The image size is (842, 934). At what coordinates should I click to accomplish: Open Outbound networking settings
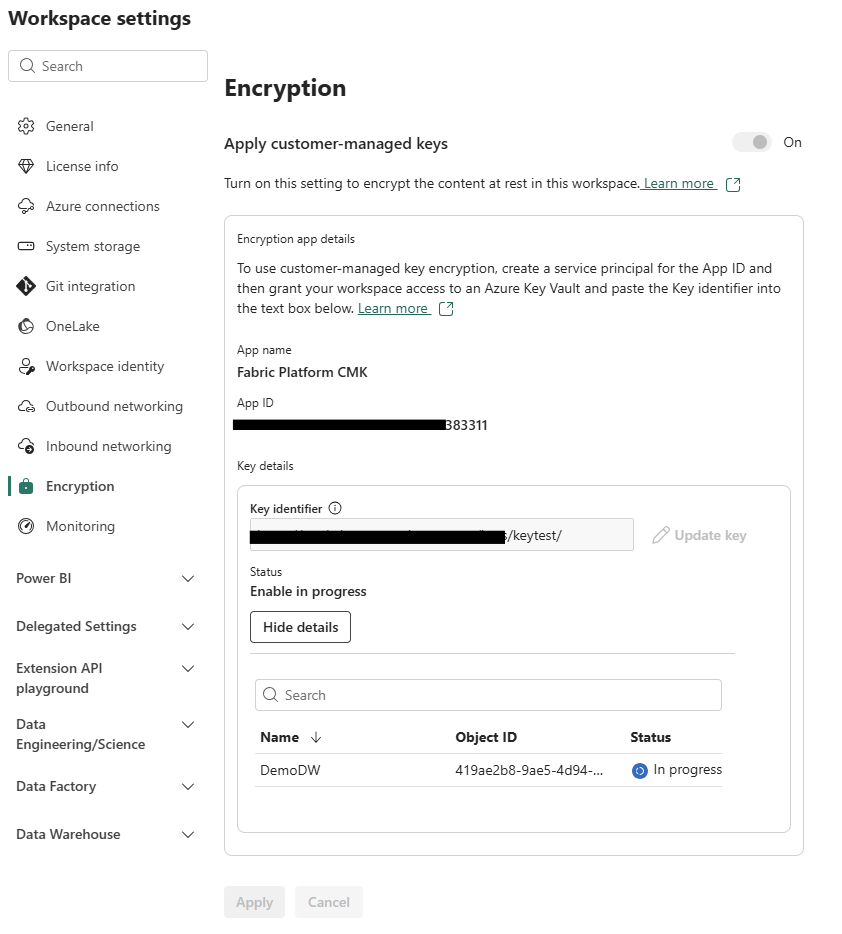tap(114, 406)
